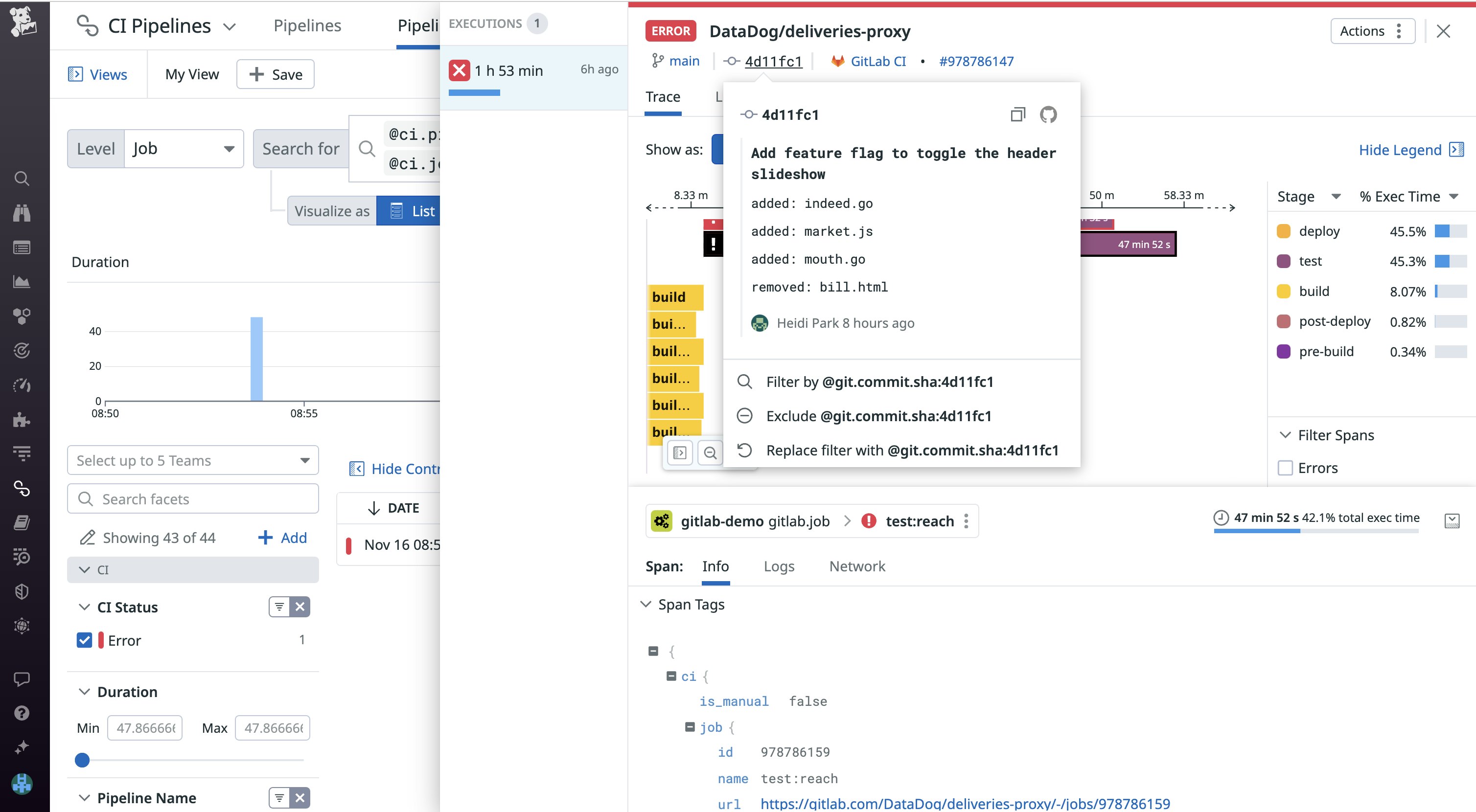
Task: Select Exclude @git.commit.sha:4d11fc1 option
Action: click(x=877, y=416)
